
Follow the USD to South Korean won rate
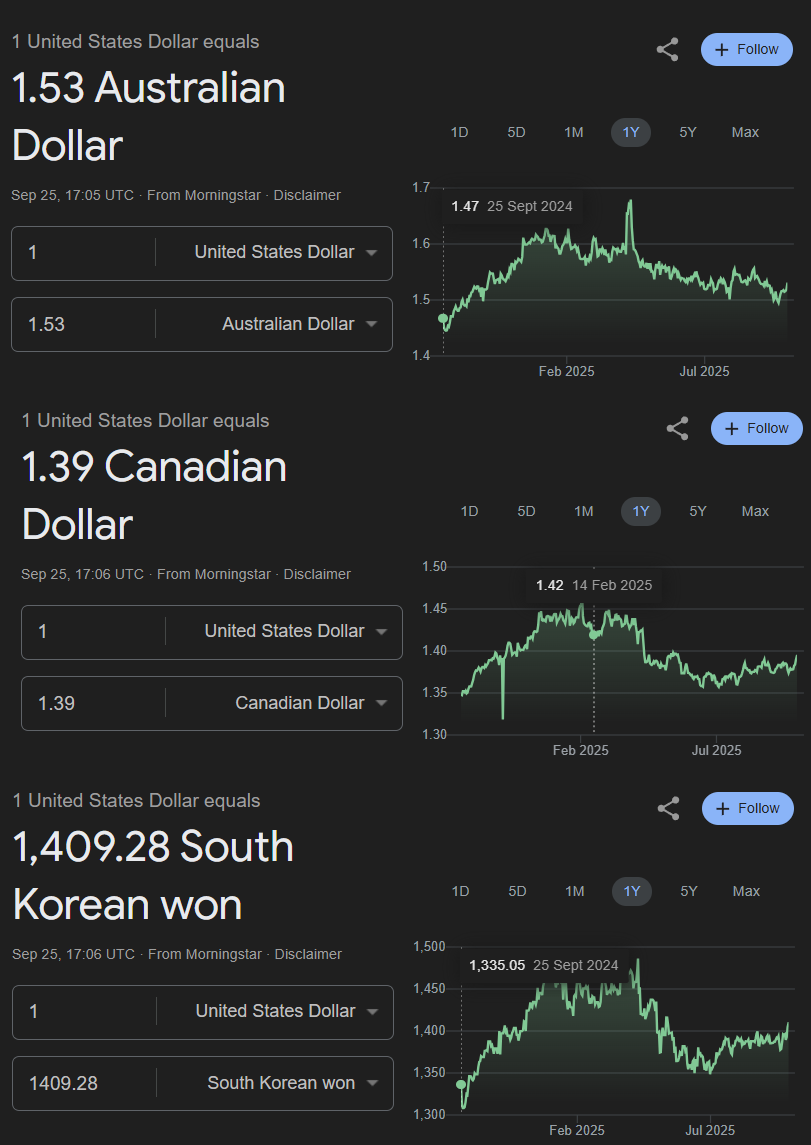pyautogui.click(x=747, y=808)
